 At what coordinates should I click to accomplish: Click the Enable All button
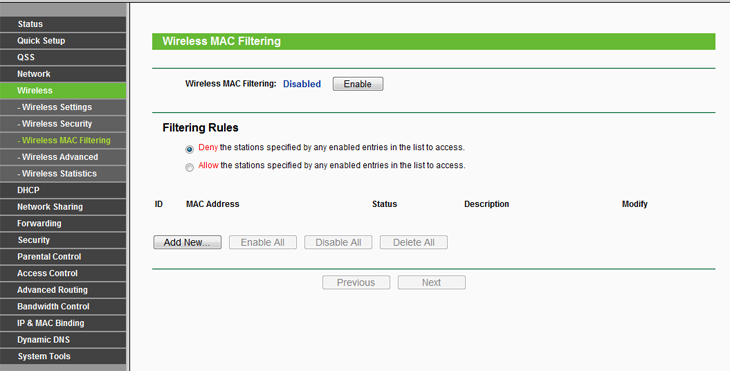pyautogui.click(x=263, y=243)
